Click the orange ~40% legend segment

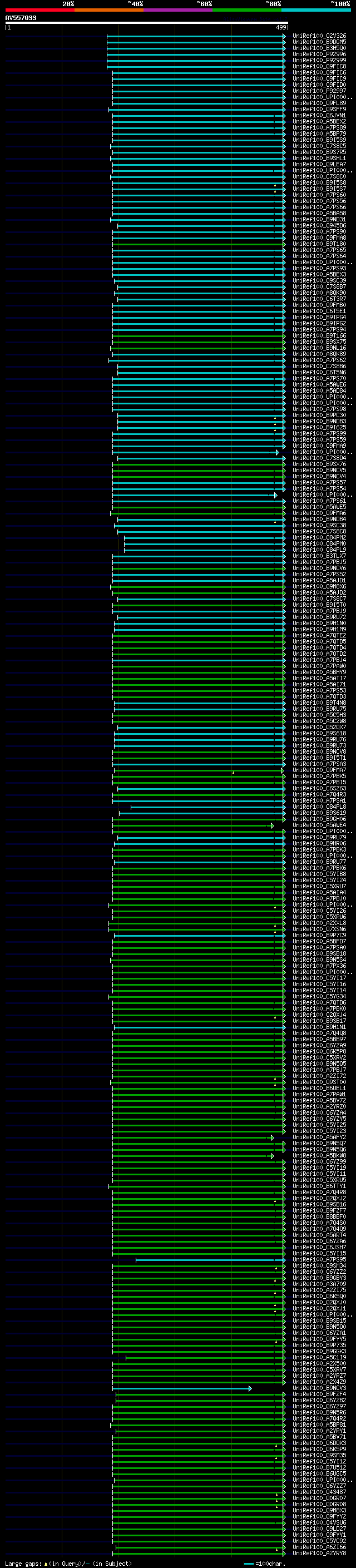tap(109, 10)
